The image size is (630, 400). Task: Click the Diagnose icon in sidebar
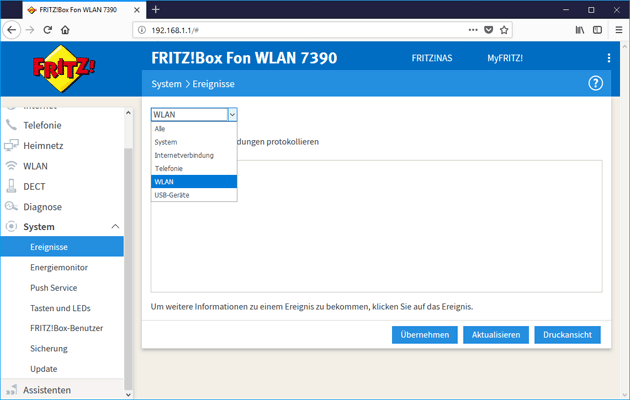click(x=11, y=206)
